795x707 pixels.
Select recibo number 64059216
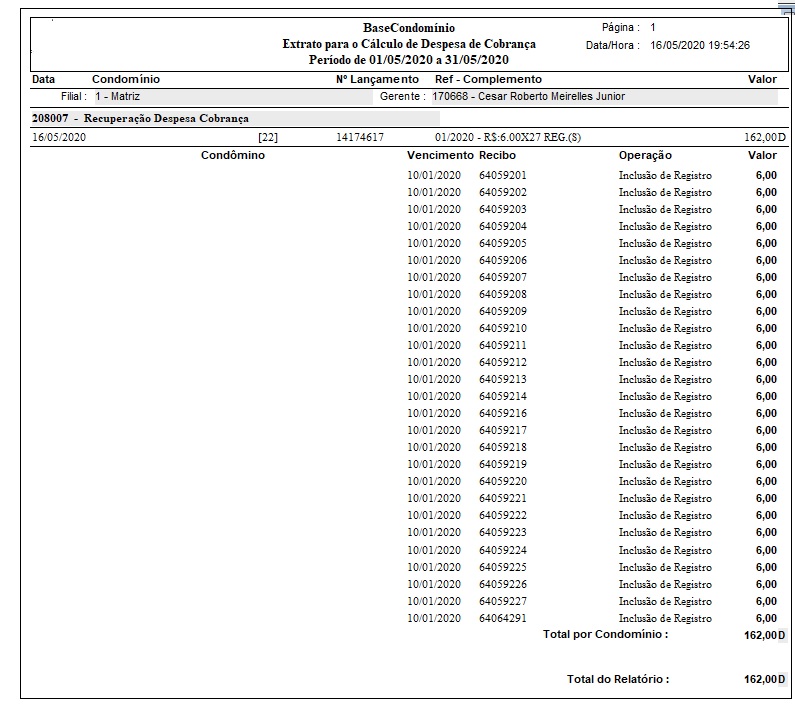pos(502,413)
